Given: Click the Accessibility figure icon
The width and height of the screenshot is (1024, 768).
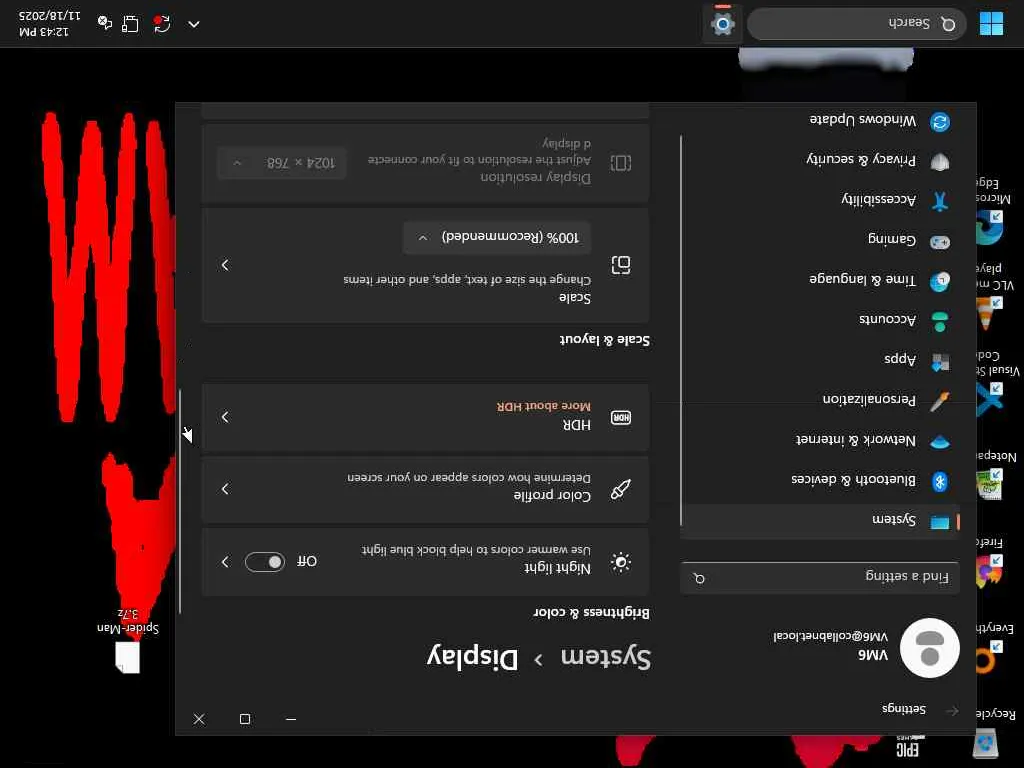Looking at the screenshot, I should pyautogui.click(x=940, y=201).
